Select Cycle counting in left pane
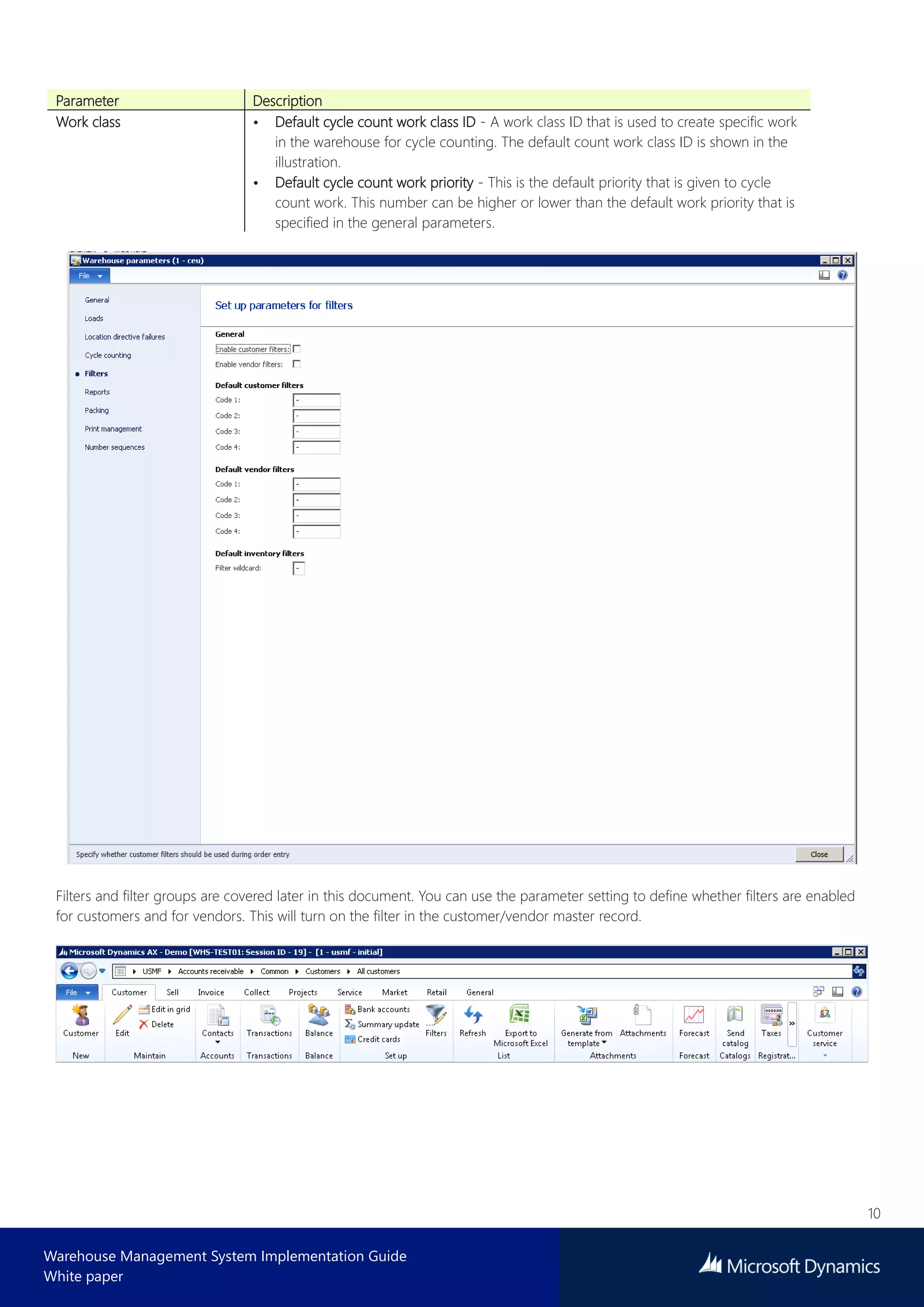The image size is (924, 1307). pos(107,355)
